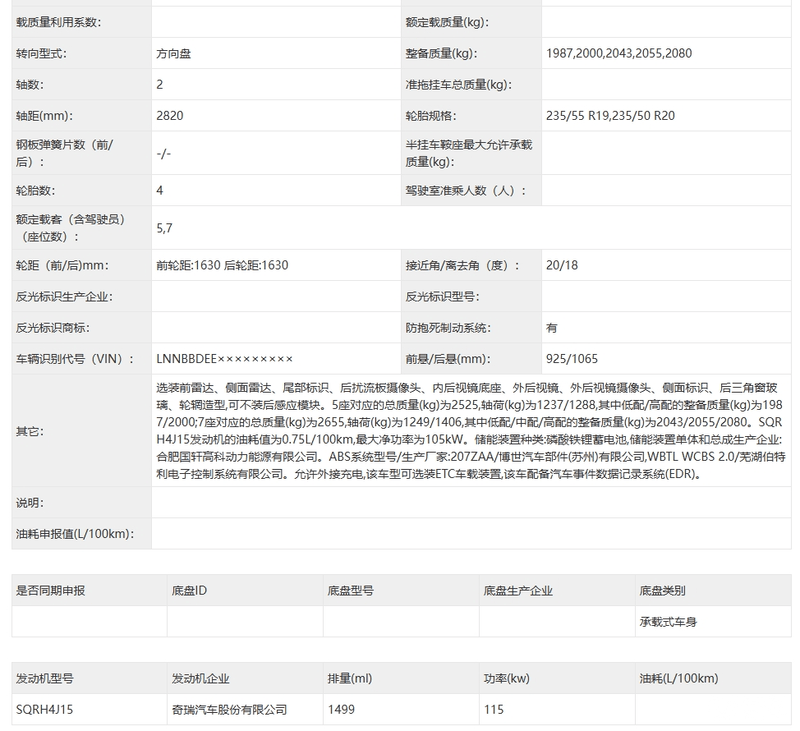Click the VIN value LNNBBDEE
Image resolution: width=800 pixels, height=731 pixels.
click(225, 358)
